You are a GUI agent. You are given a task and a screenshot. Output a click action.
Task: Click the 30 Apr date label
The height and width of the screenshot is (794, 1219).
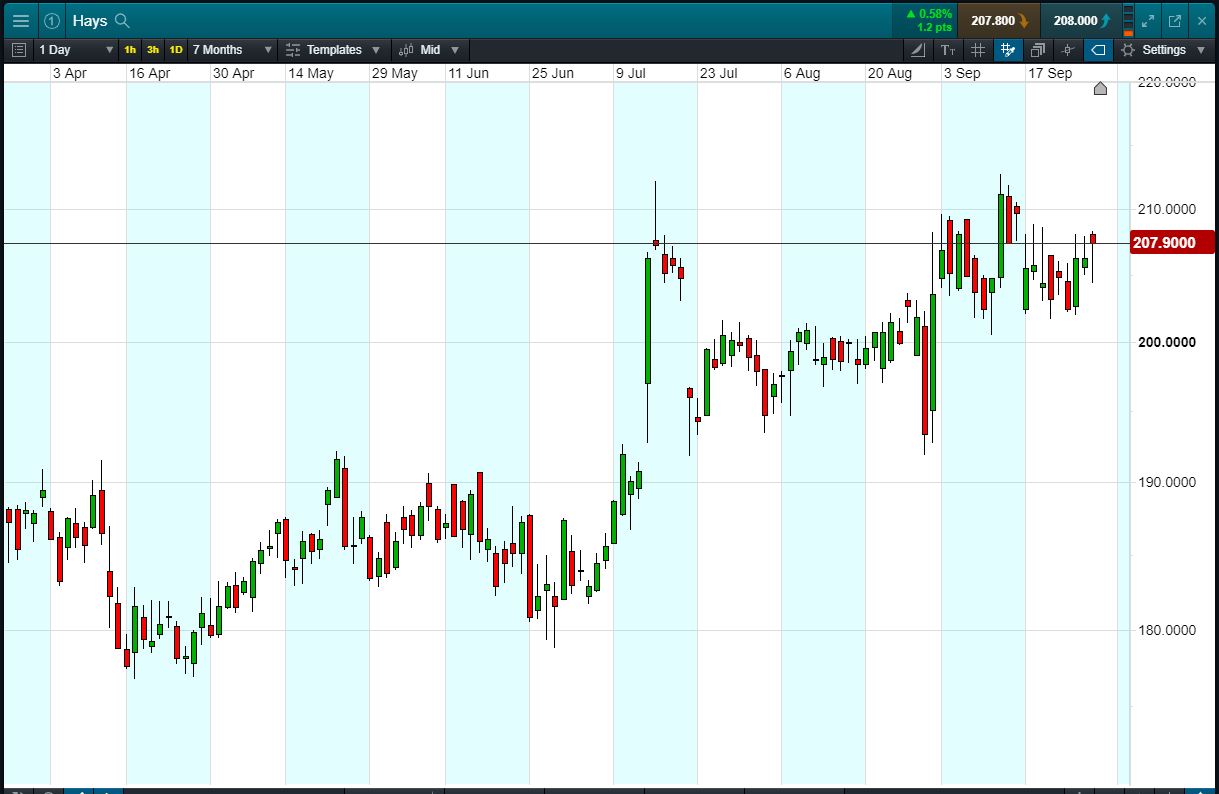tap(233, 73)
